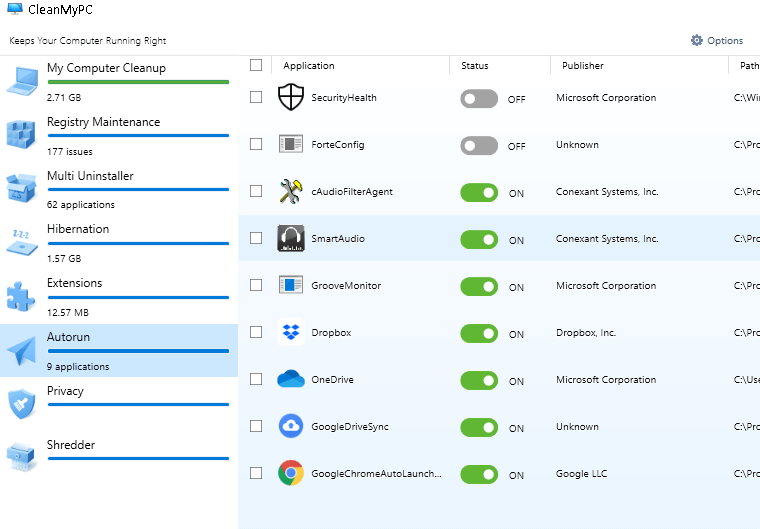Click the green My Computer Cleanup progress bar

point(138,82)
